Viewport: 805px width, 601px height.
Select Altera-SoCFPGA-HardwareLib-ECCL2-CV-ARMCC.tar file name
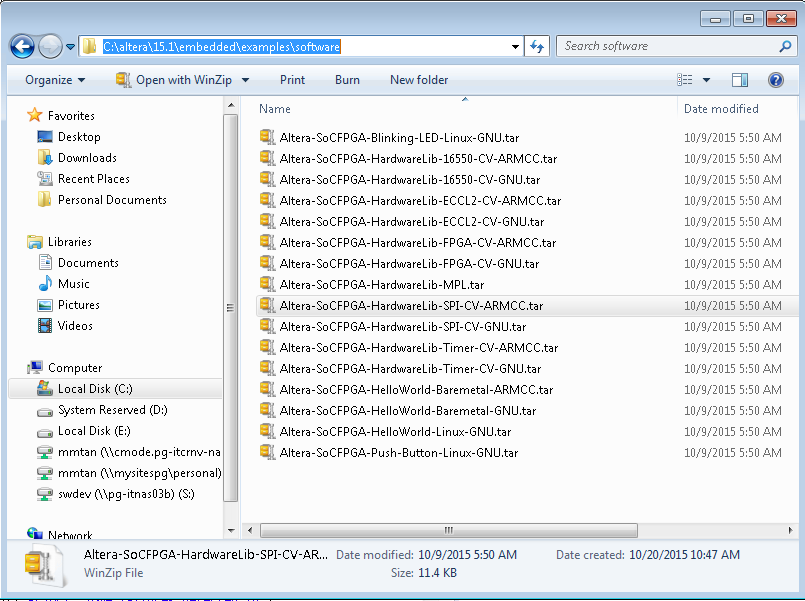pos(420,201)
